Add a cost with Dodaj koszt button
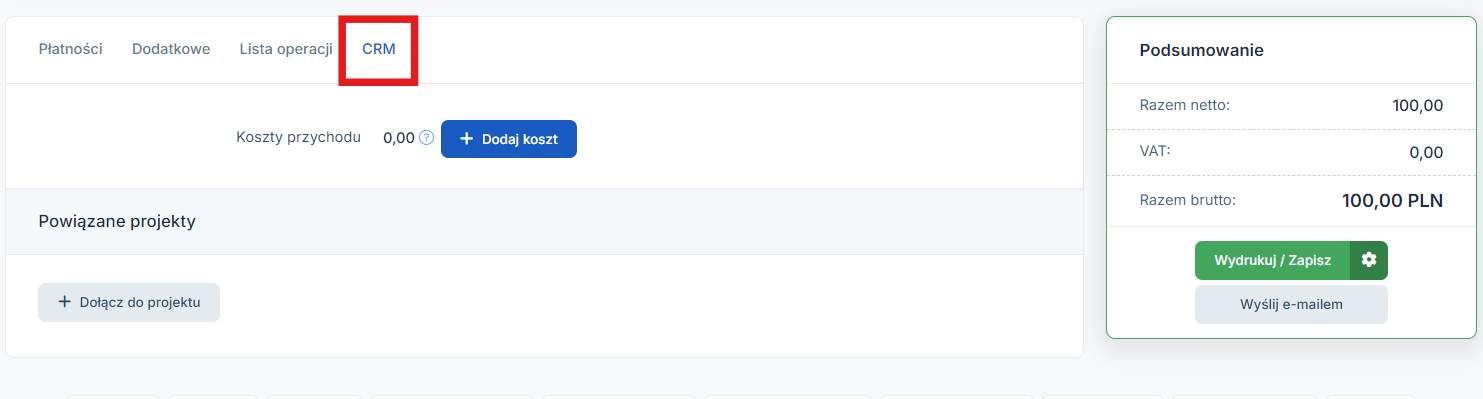 tap(509, 139)
